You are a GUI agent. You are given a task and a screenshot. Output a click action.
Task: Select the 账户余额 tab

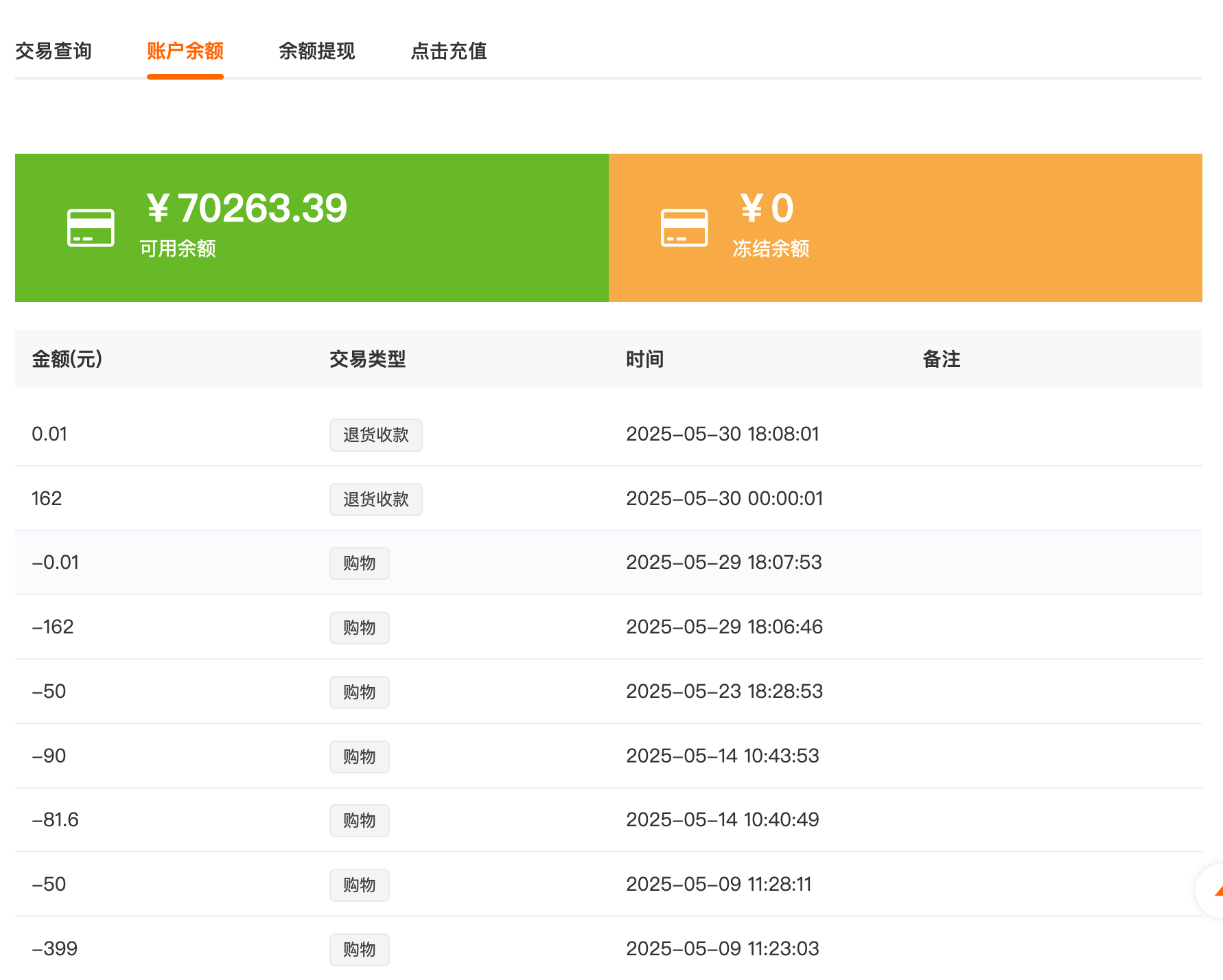(x=185, y=51)
